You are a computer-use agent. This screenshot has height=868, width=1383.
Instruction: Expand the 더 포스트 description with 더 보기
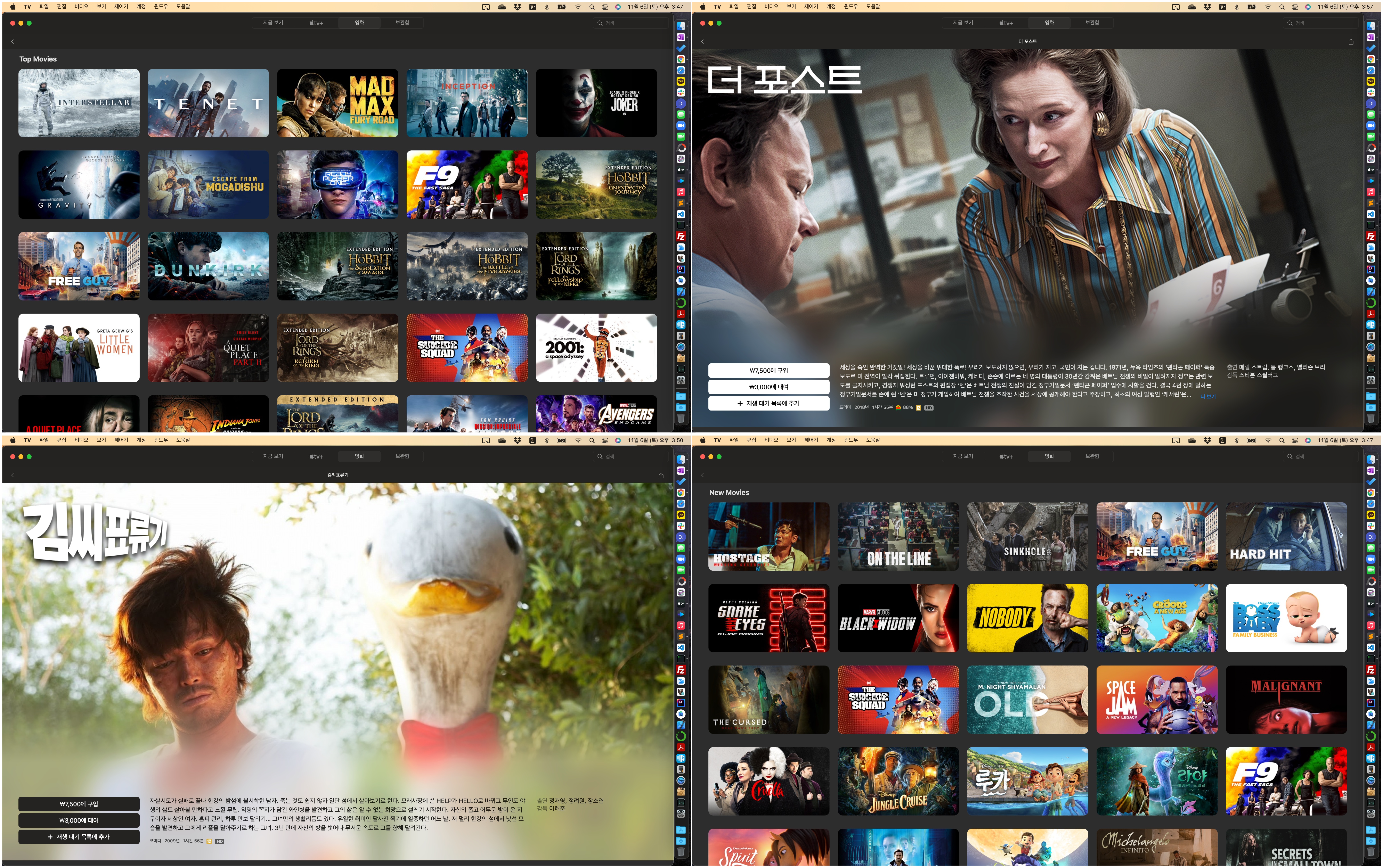[1208, 397]
